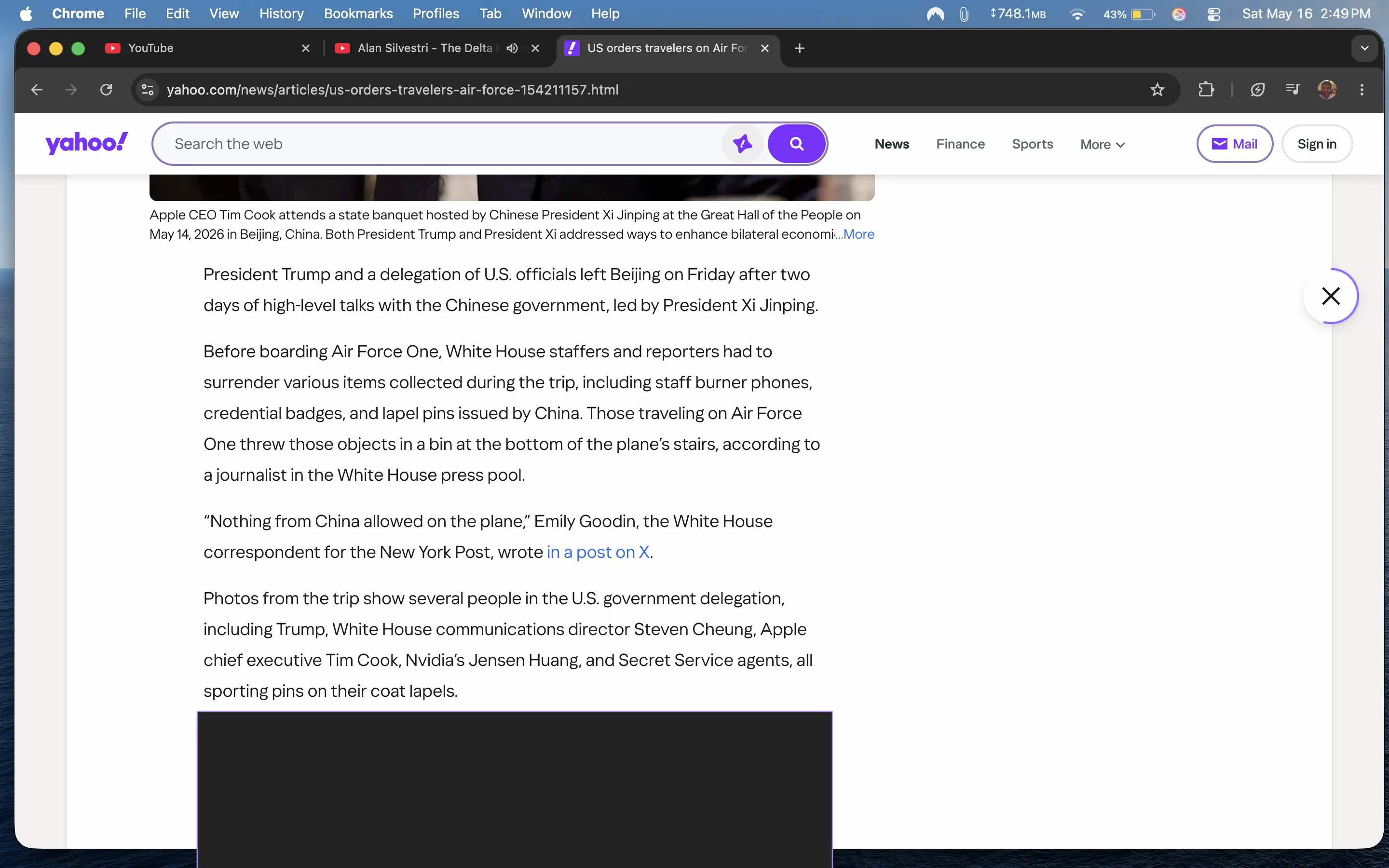
Task: Open the History menu
Action: (281, 14)
